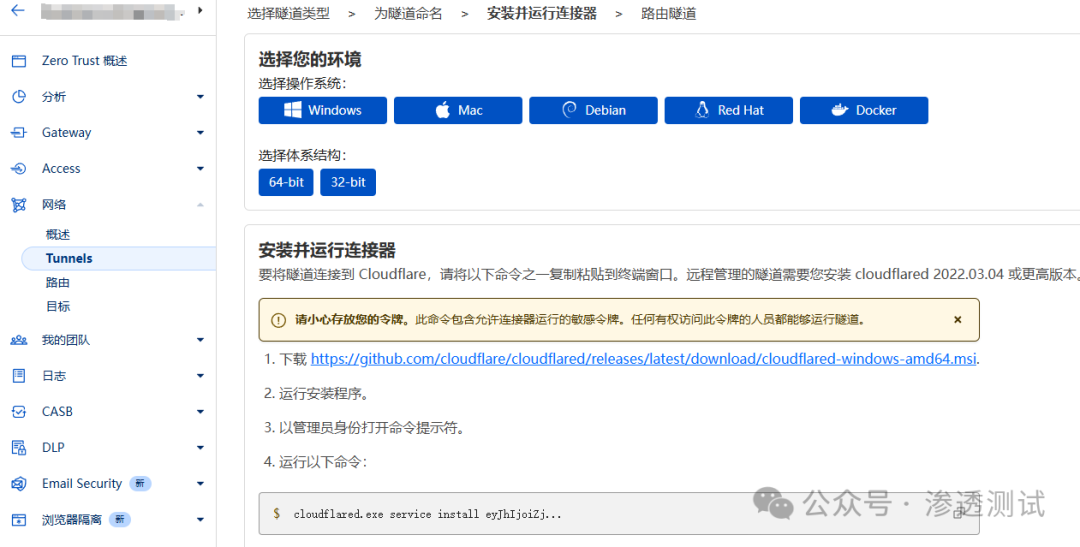
Task: Click the Email Security envelope icon
Action: pyautogui.click(x=18, y=484)
